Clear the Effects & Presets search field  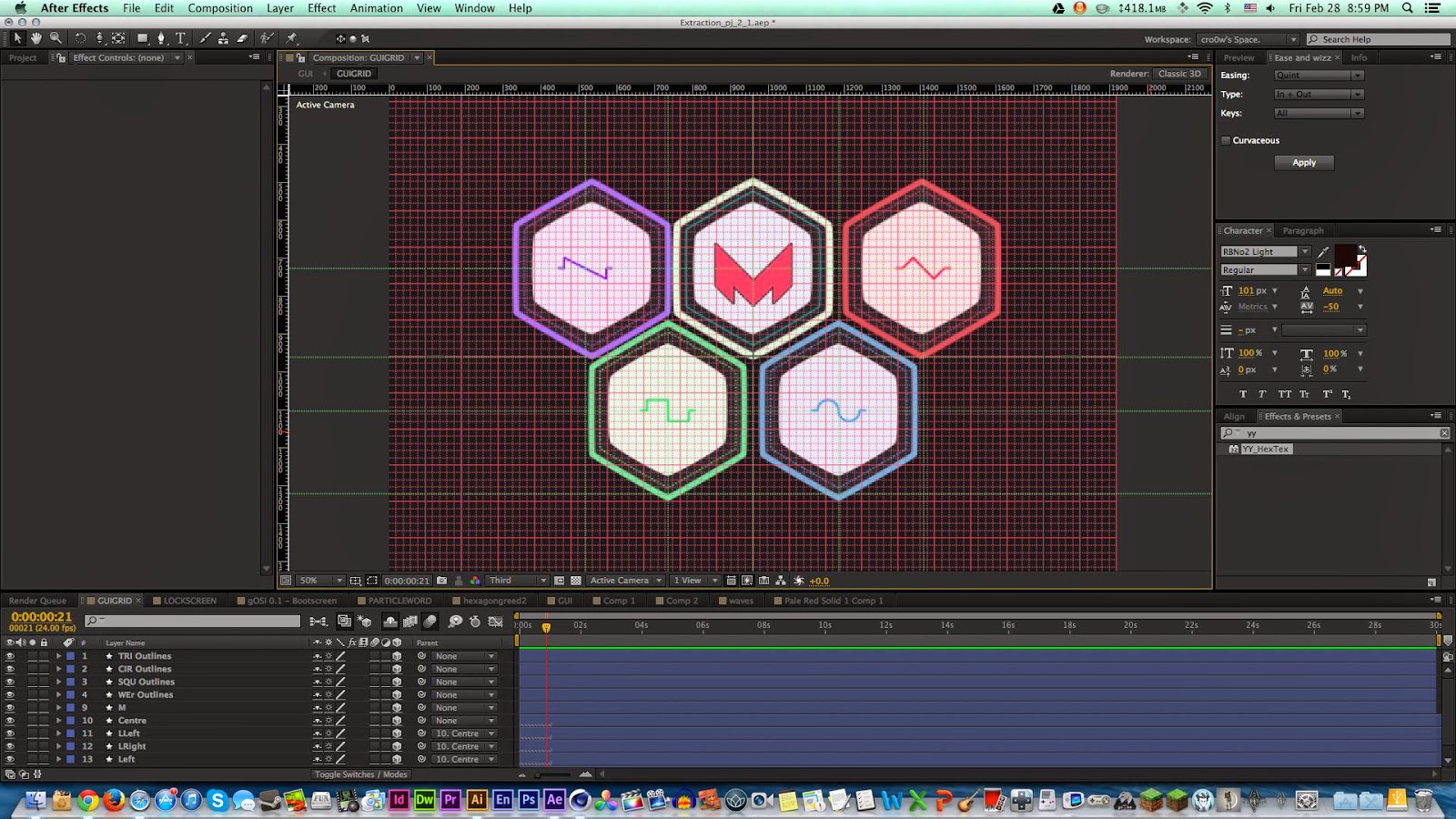coord(1444,433)
